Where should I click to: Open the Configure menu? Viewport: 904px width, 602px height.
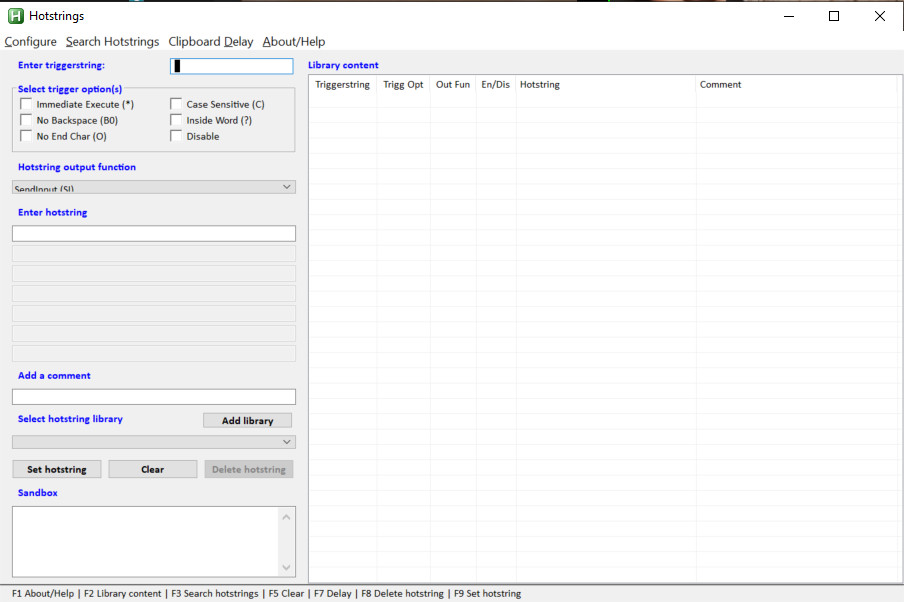pyautogui.click(x=31, y=42)
